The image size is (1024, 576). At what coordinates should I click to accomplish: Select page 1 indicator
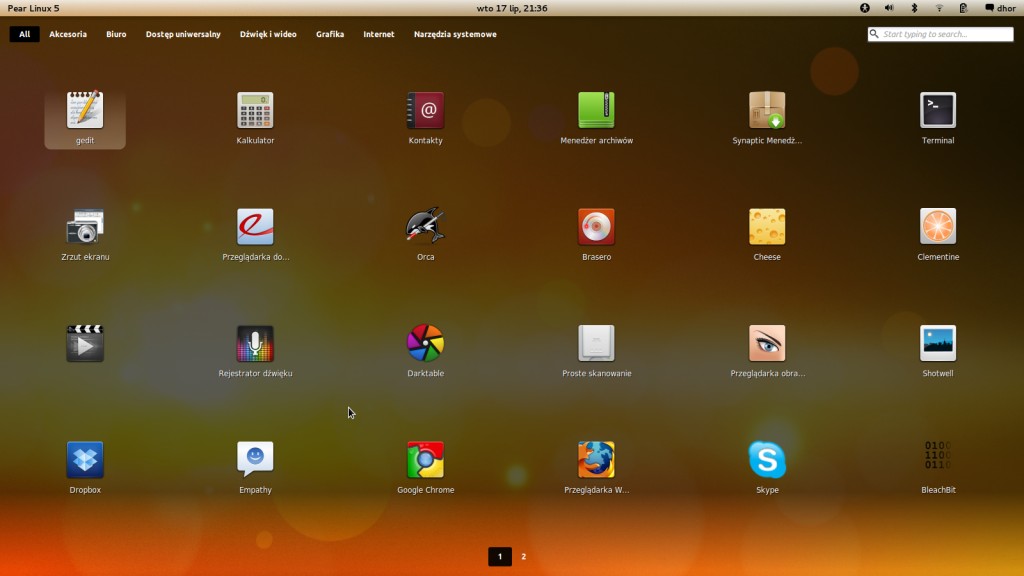[500, 556]
